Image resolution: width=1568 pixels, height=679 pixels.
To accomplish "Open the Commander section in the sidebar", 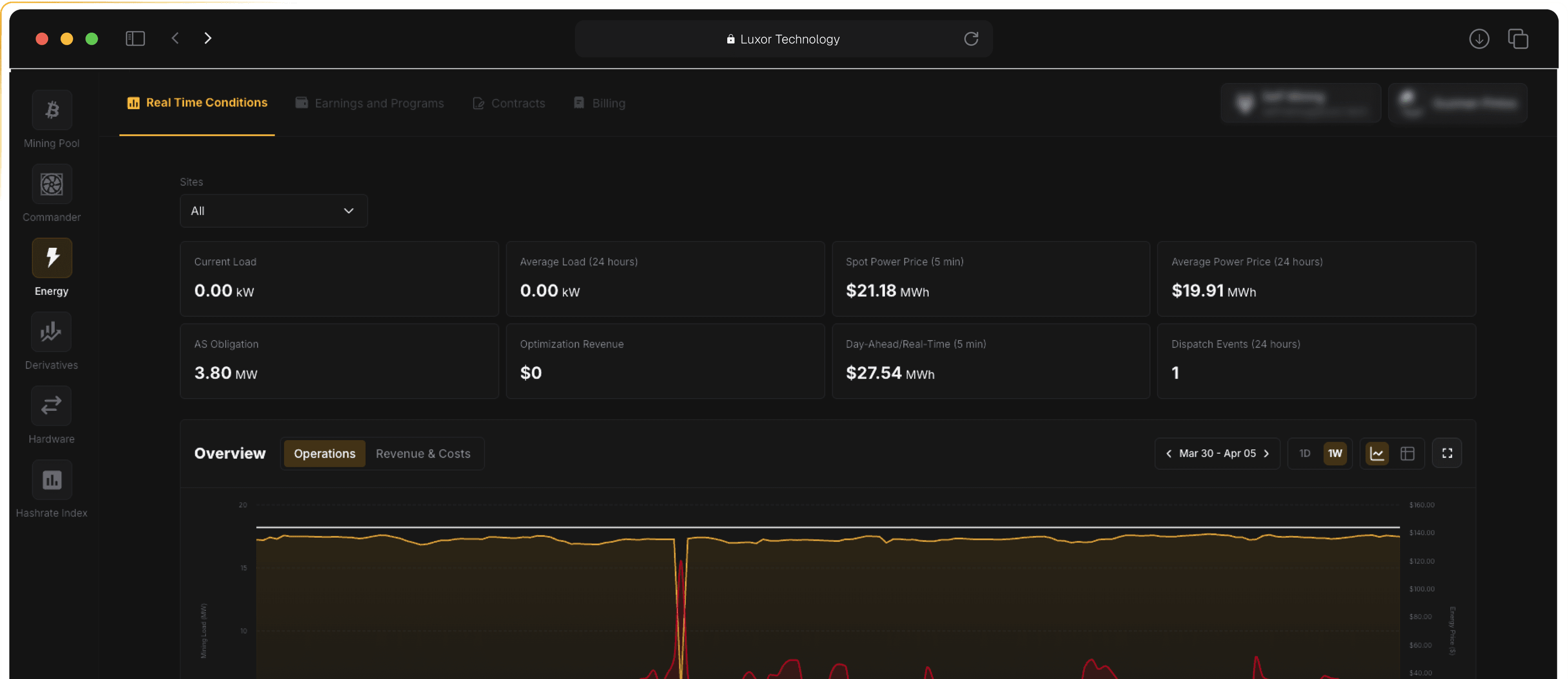I will click(x=52, y=184).
